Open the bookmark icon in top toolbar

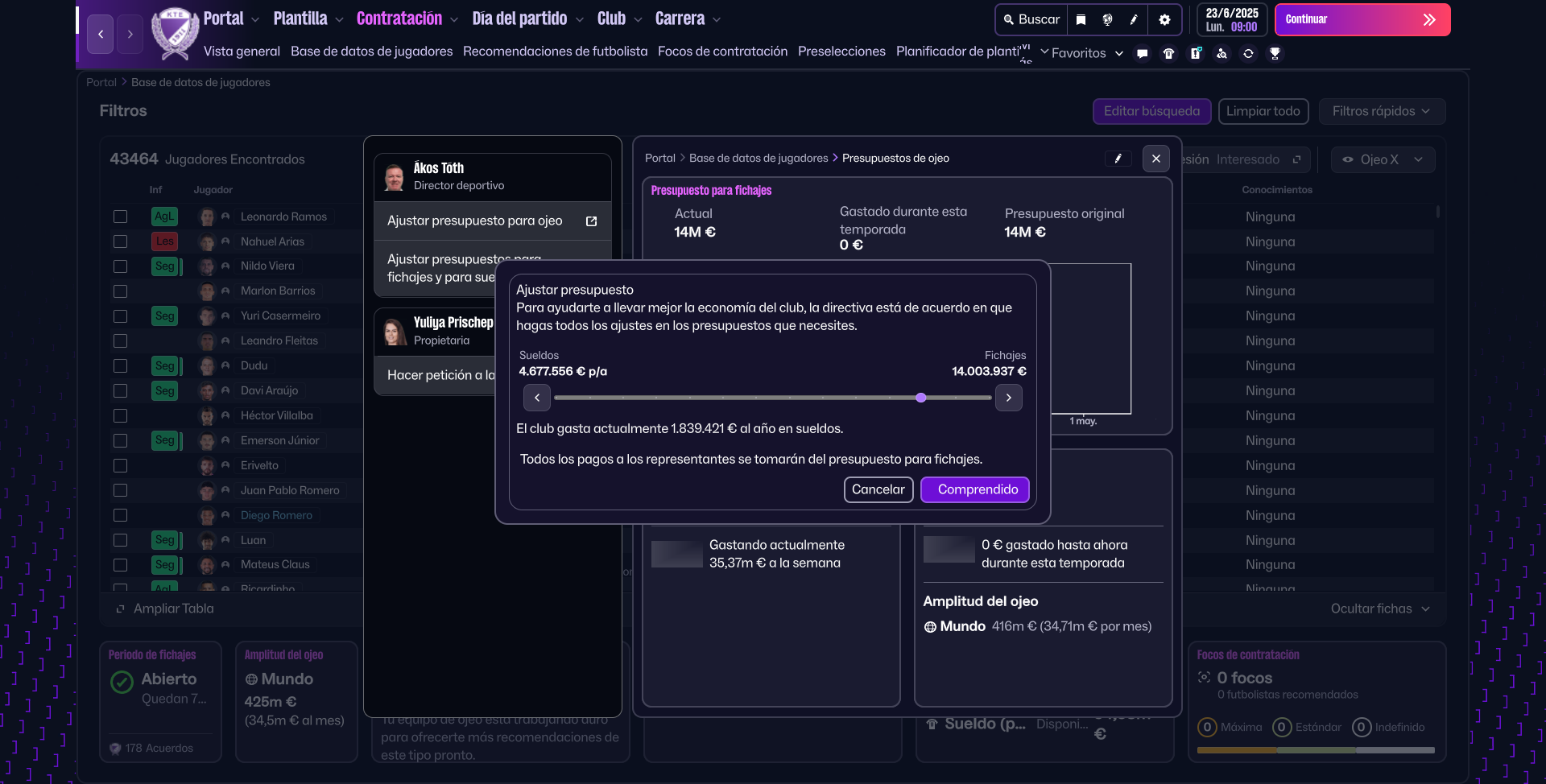tap(1081, 19)
